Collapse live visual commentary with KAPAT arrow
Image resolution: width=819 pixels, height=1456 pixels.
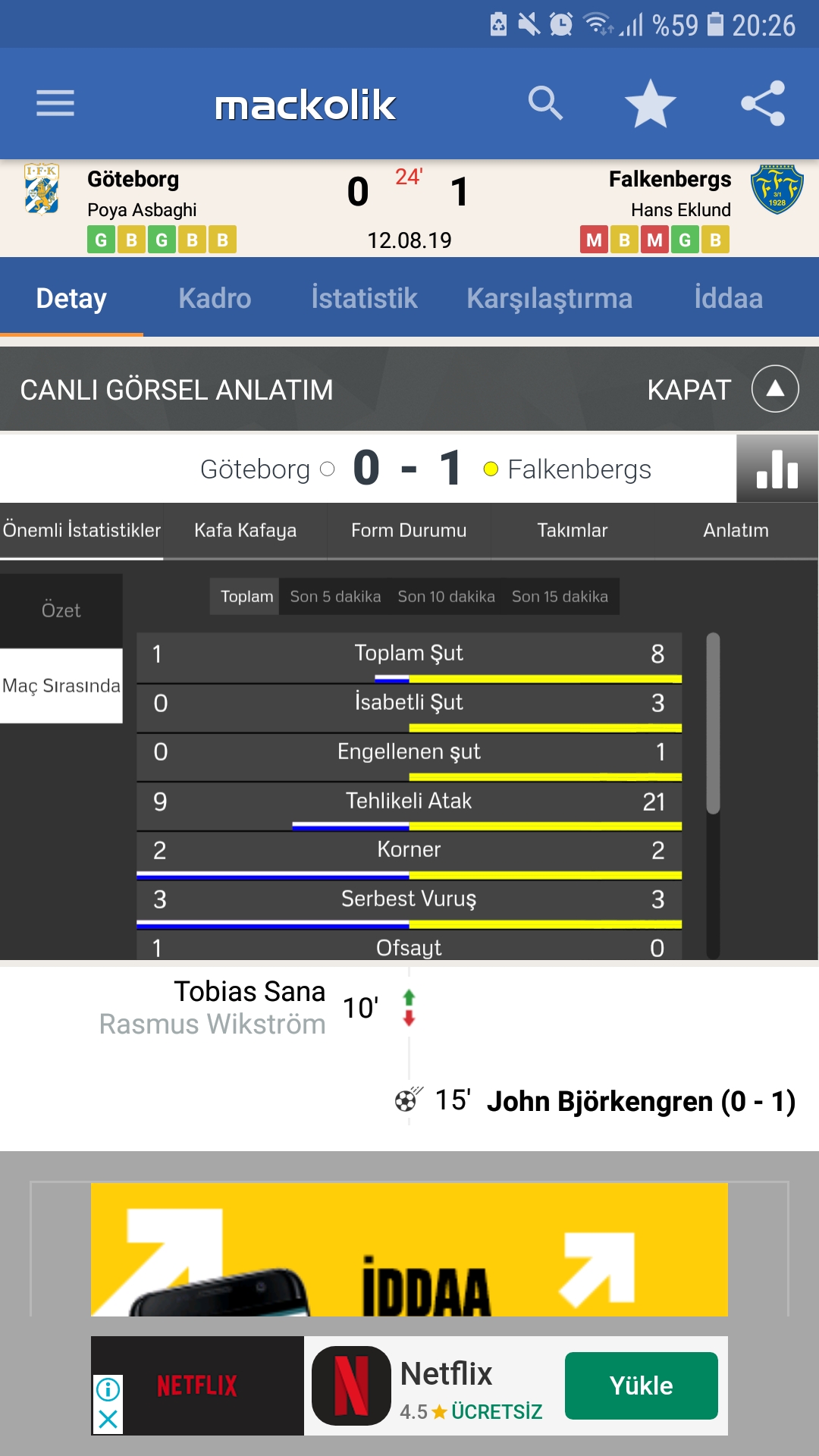tap(775, 389)
